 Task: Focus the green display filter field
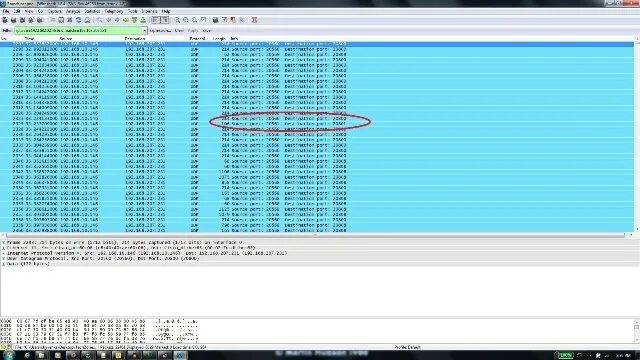coord(78,31)
